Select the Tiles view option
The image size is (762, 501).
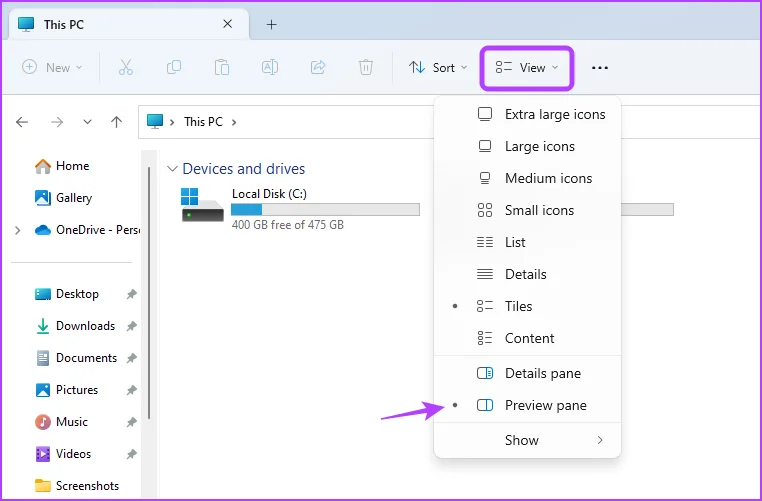coord(527,306)
